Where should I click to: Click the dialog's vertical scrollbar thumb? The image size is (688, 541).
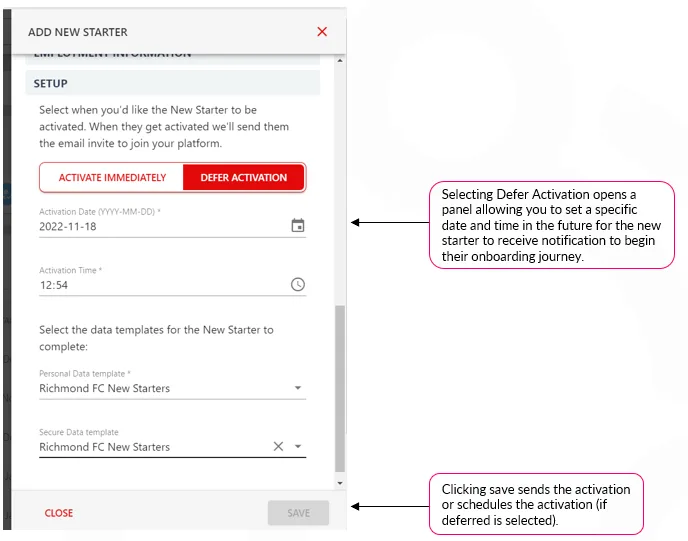340,389
